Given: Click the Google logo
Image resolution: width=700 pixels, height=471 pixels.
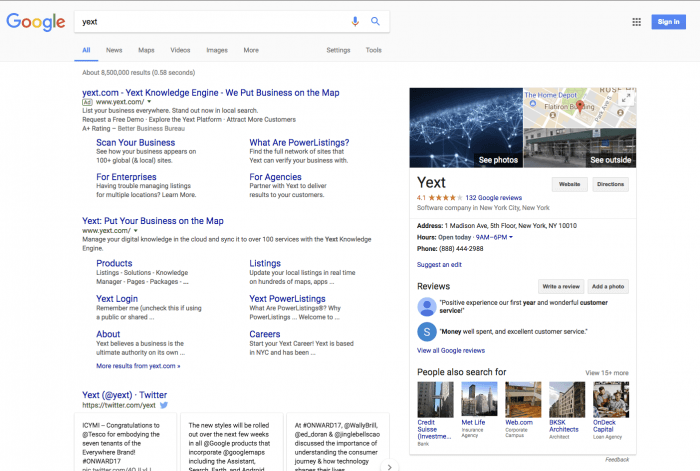Looking at the screenshot, I should 36,22.
